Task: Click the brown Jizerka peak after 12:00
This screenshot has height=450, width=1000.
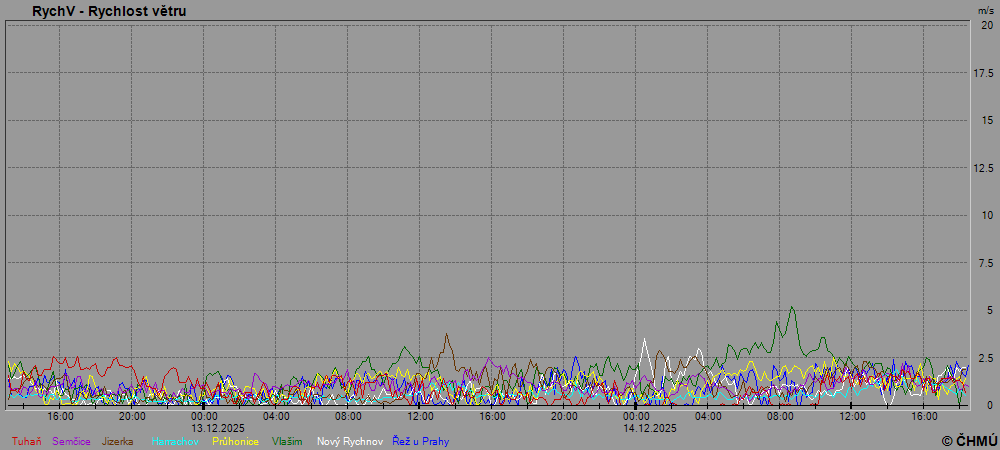Action: [x=446, y=335]
